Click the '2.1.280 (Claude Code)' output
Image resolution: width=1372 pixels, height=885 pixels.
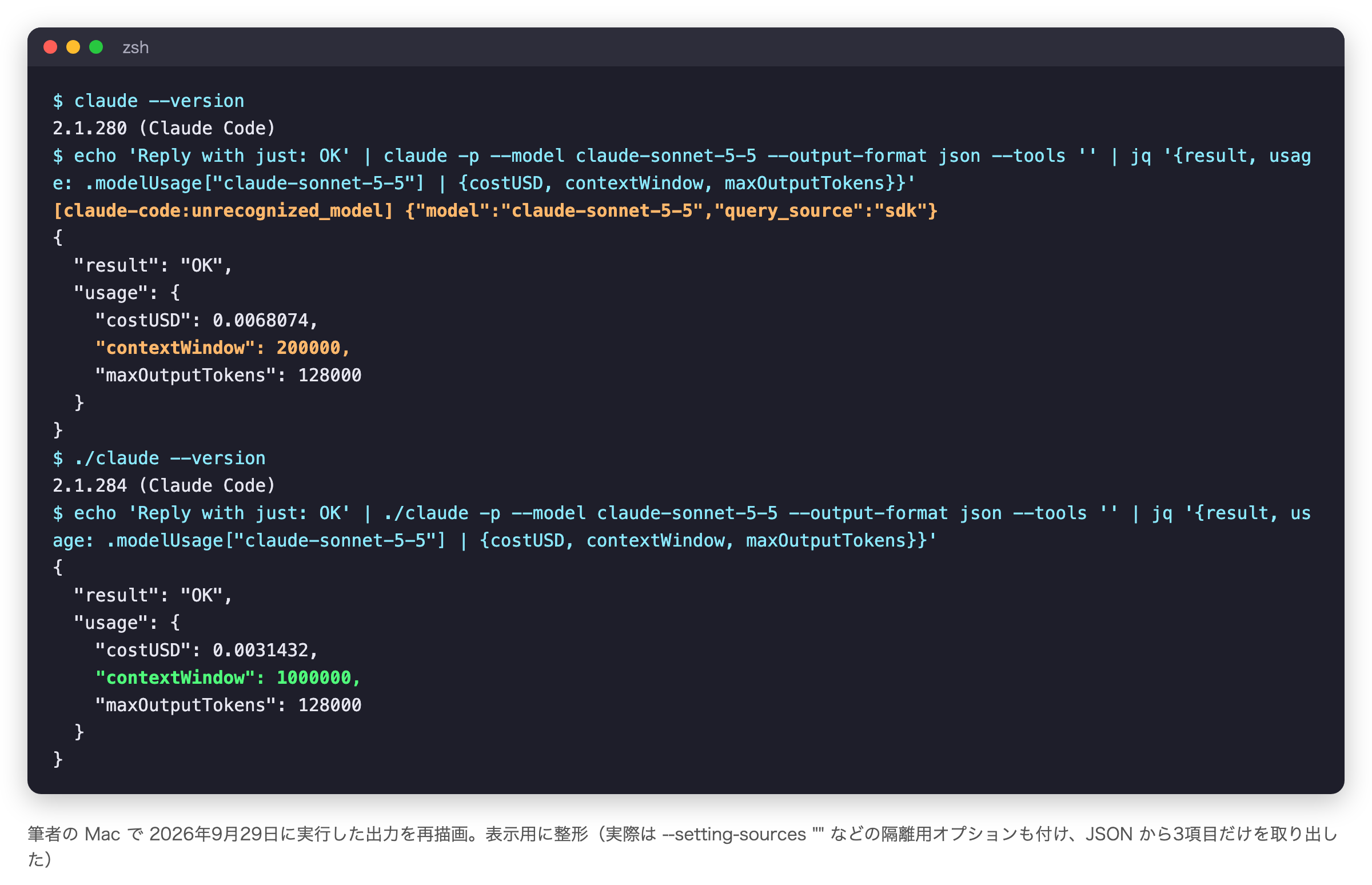[163, 128]
